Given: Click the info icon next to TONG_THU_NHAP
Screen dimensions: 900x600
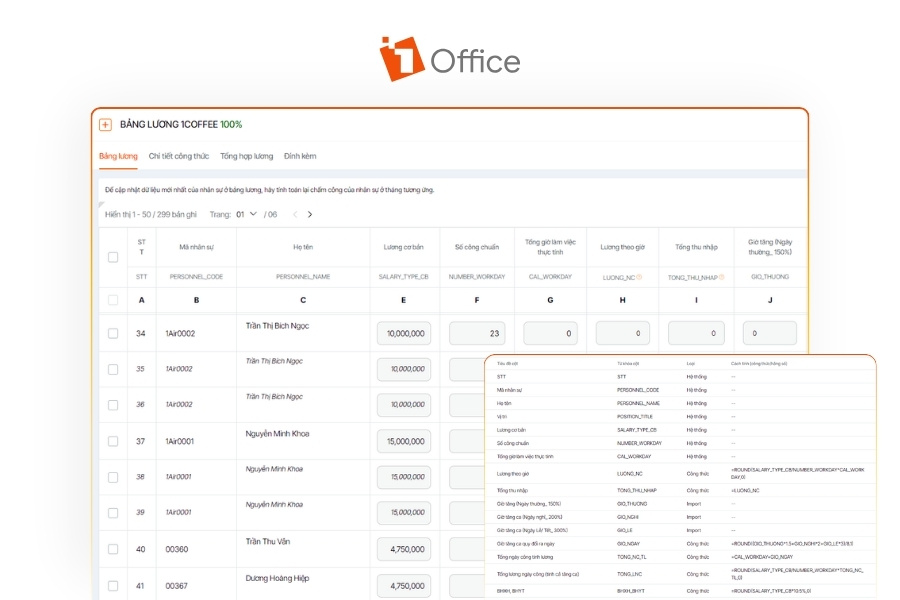Looking at the screenshot, I should 721,277.
